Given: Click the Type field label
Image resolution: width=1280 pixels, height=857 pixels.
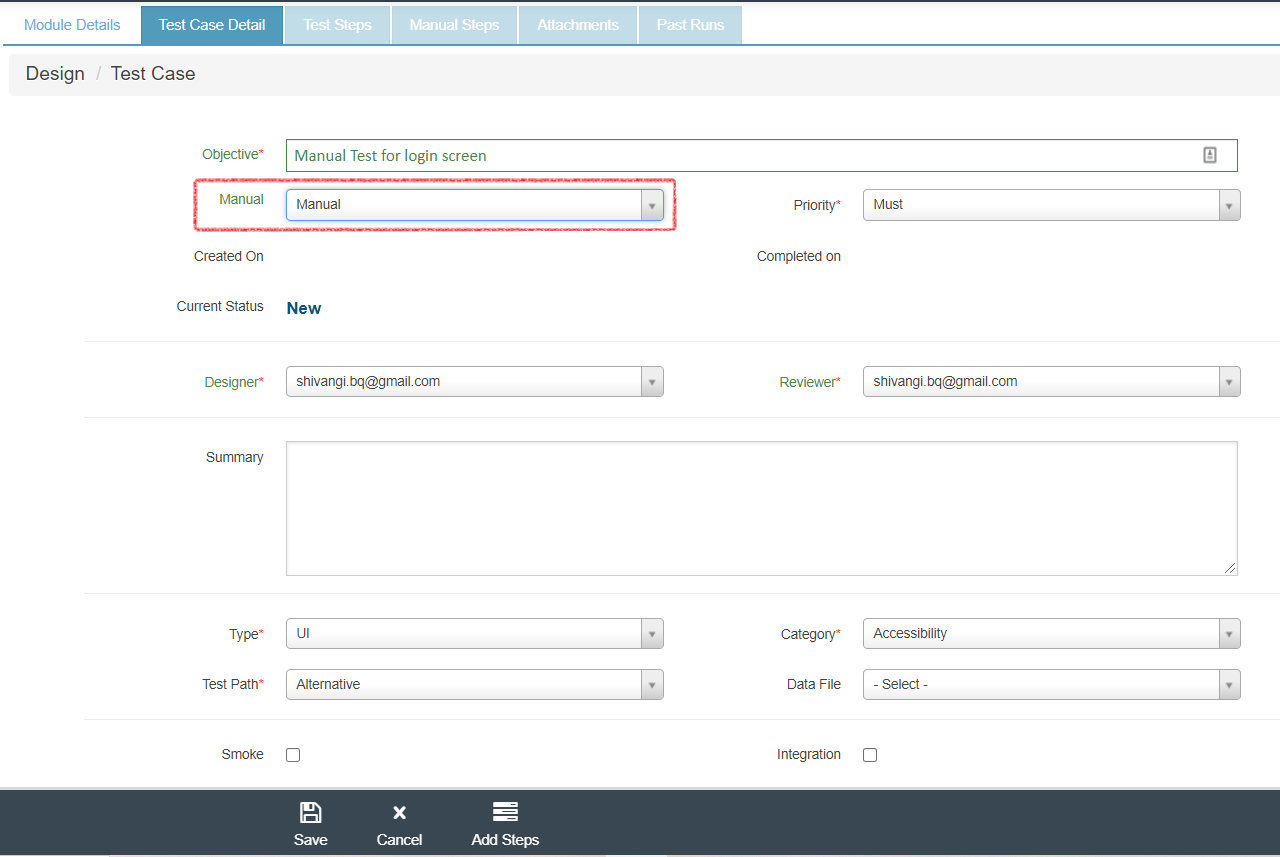Looking at the screenshot, I should pos(246,634).
